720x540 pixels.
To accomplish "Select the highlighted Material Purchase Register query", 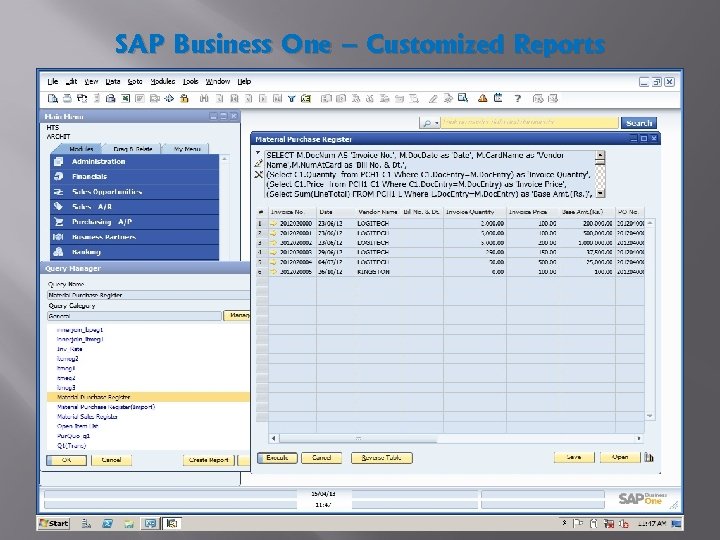I will coord(148,397).
